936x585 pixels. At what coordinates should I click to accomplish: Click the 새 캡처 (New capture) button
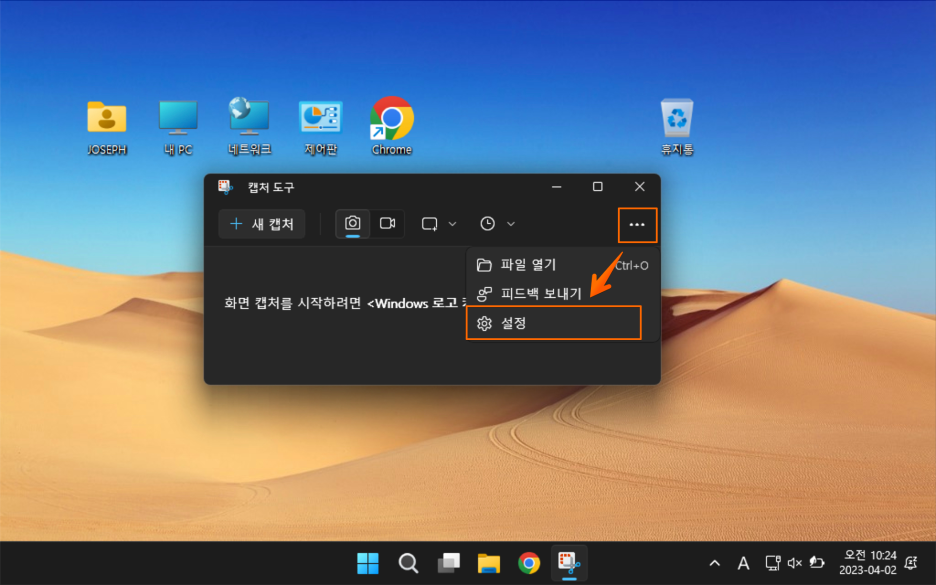[x=261, y=224]
